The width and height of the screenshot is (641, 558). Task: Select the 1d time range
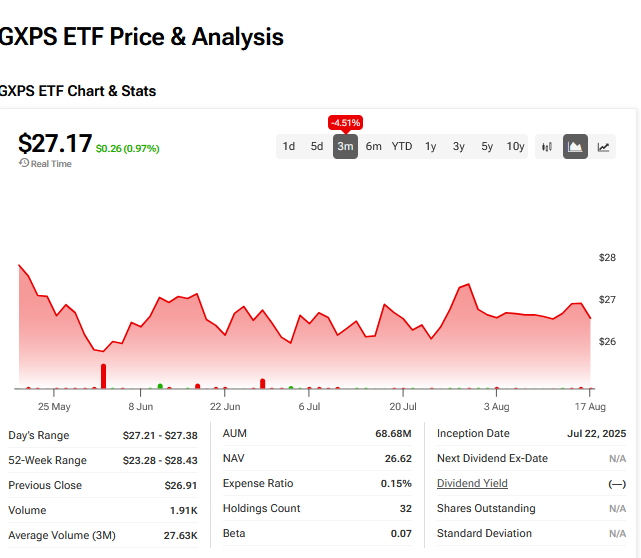[x=289, y=146]
